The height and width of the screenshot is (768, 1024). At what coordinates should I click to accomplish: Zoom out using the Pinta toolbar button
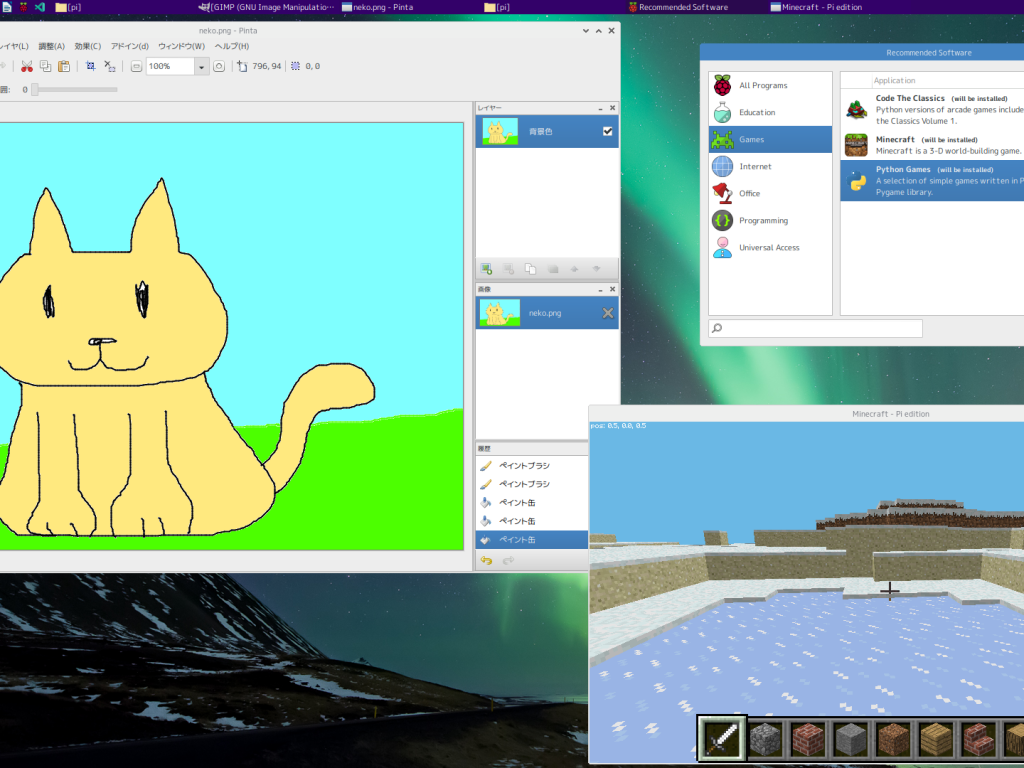136,66
